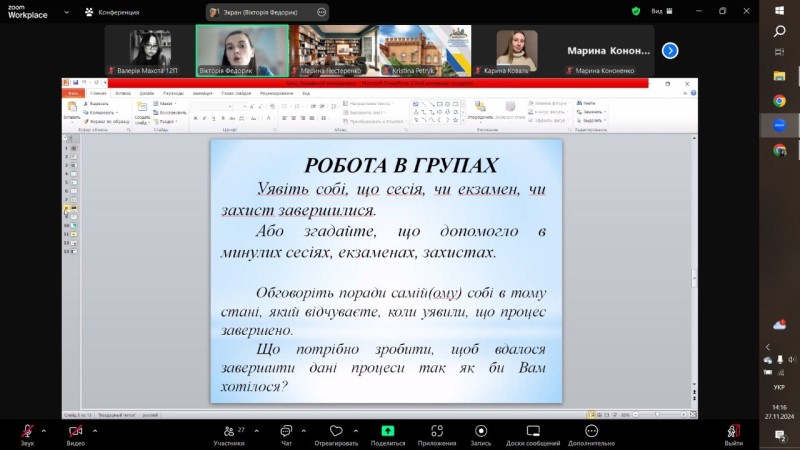The height and width of the screenshot is (450, 800).
Task: Select Вікторія Федорик's video thumbnail
Action: 242,50
